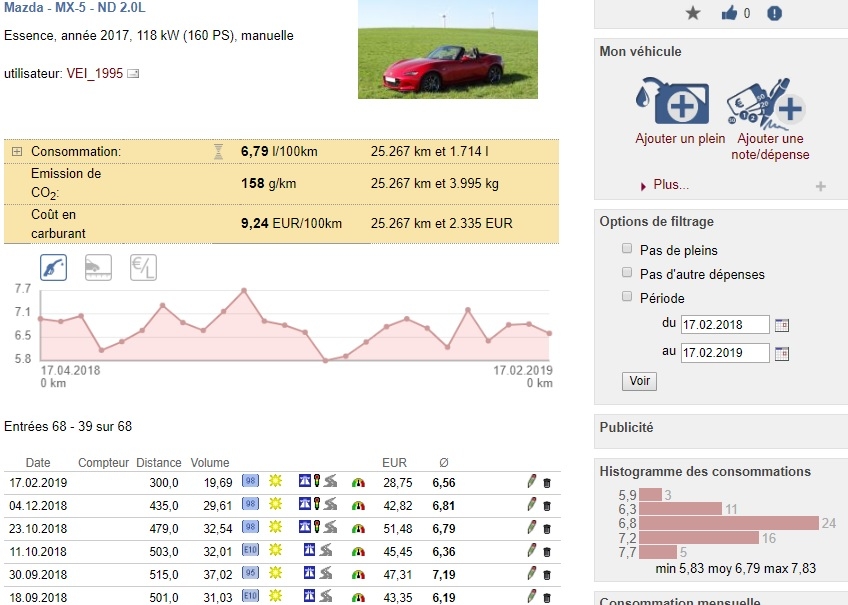The image size is (848, 605).
Task: Click the 7,2 histogram bar
Action: pos(699,538)
